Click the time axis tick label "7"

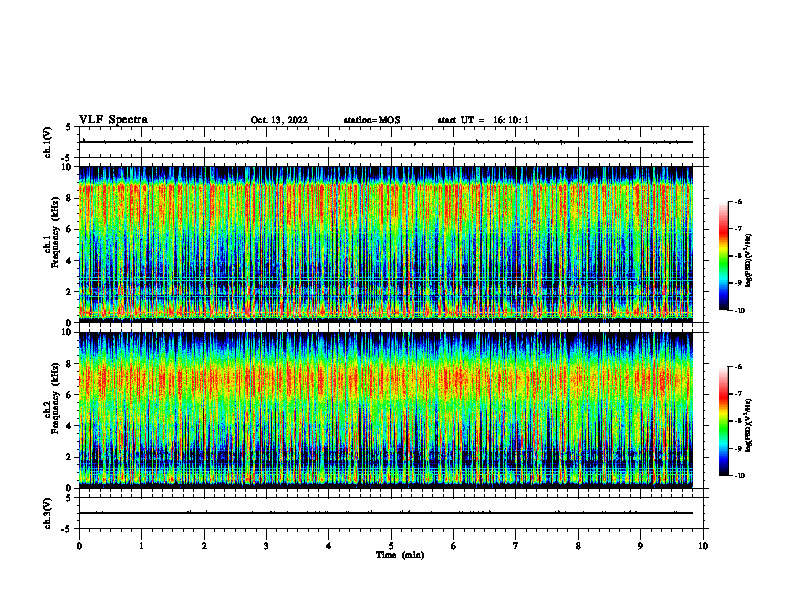[x=516, y=546]
